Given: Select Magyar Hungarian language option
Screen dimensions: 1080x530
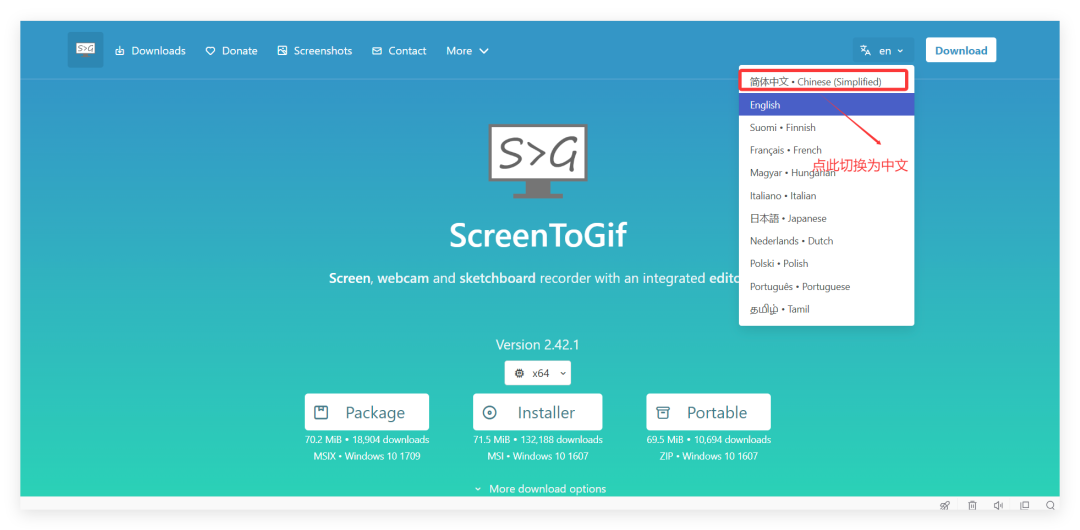Looking at the screenshot, I should click(827, 173).
